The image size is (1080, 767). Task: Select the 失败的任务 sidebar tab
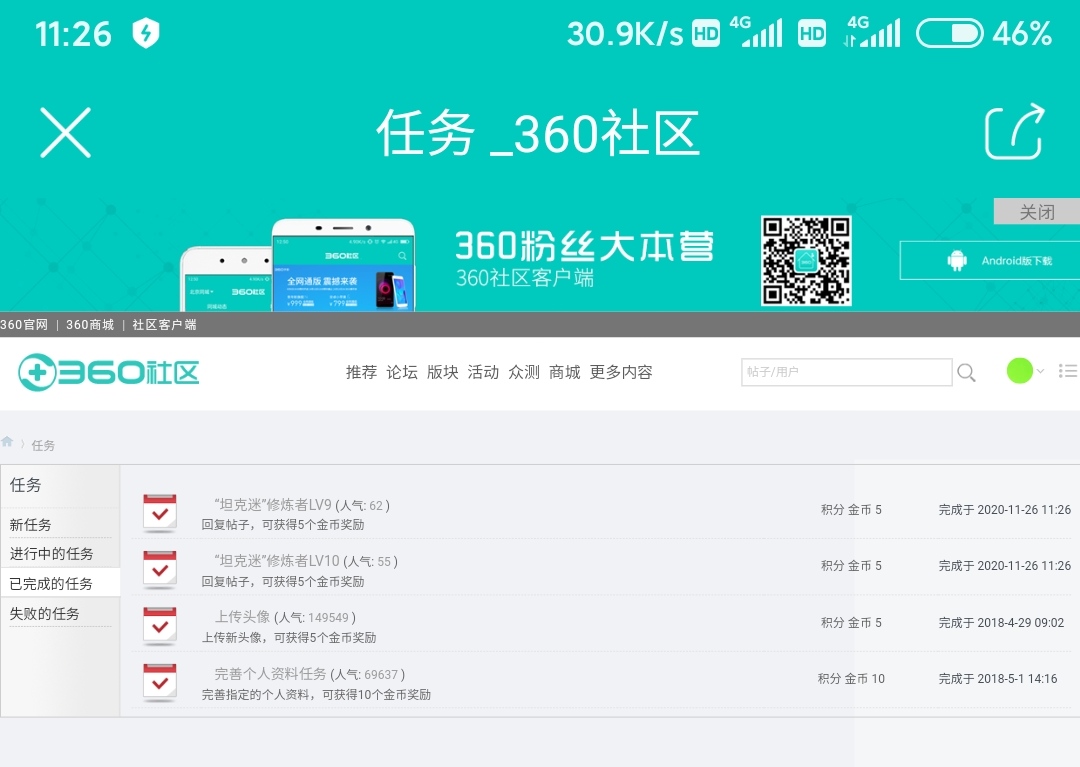point(45,613)
